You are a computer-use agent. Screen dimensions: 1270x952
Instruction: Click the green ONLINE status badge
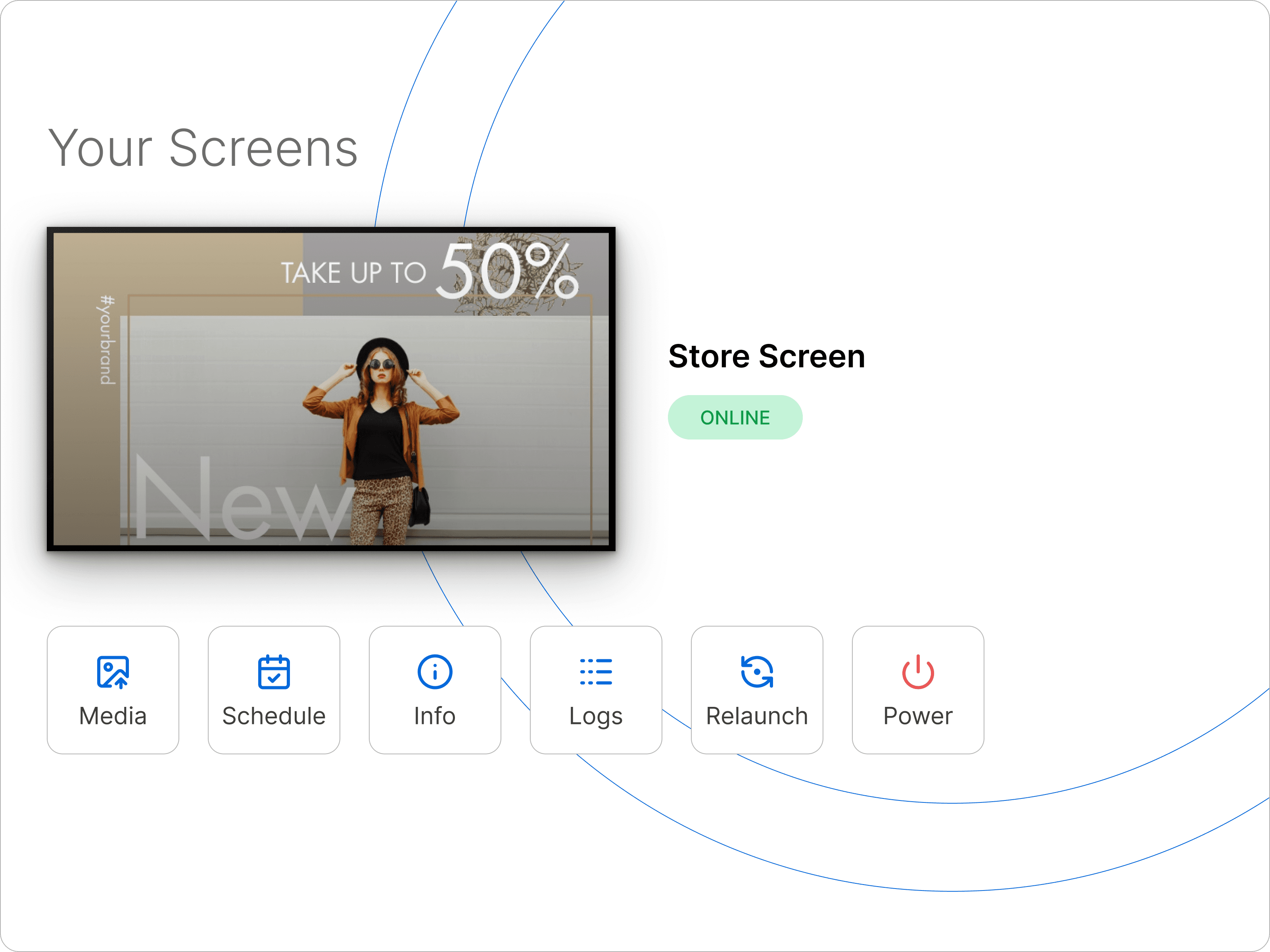[734, 417]
